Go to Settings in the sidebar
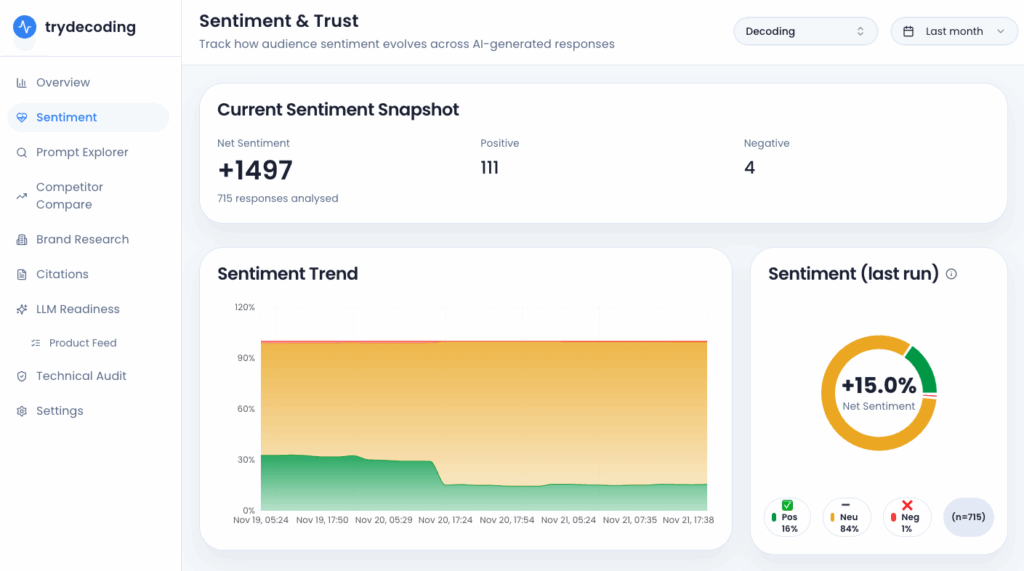 pyautogui.click(x=60, y=411)
